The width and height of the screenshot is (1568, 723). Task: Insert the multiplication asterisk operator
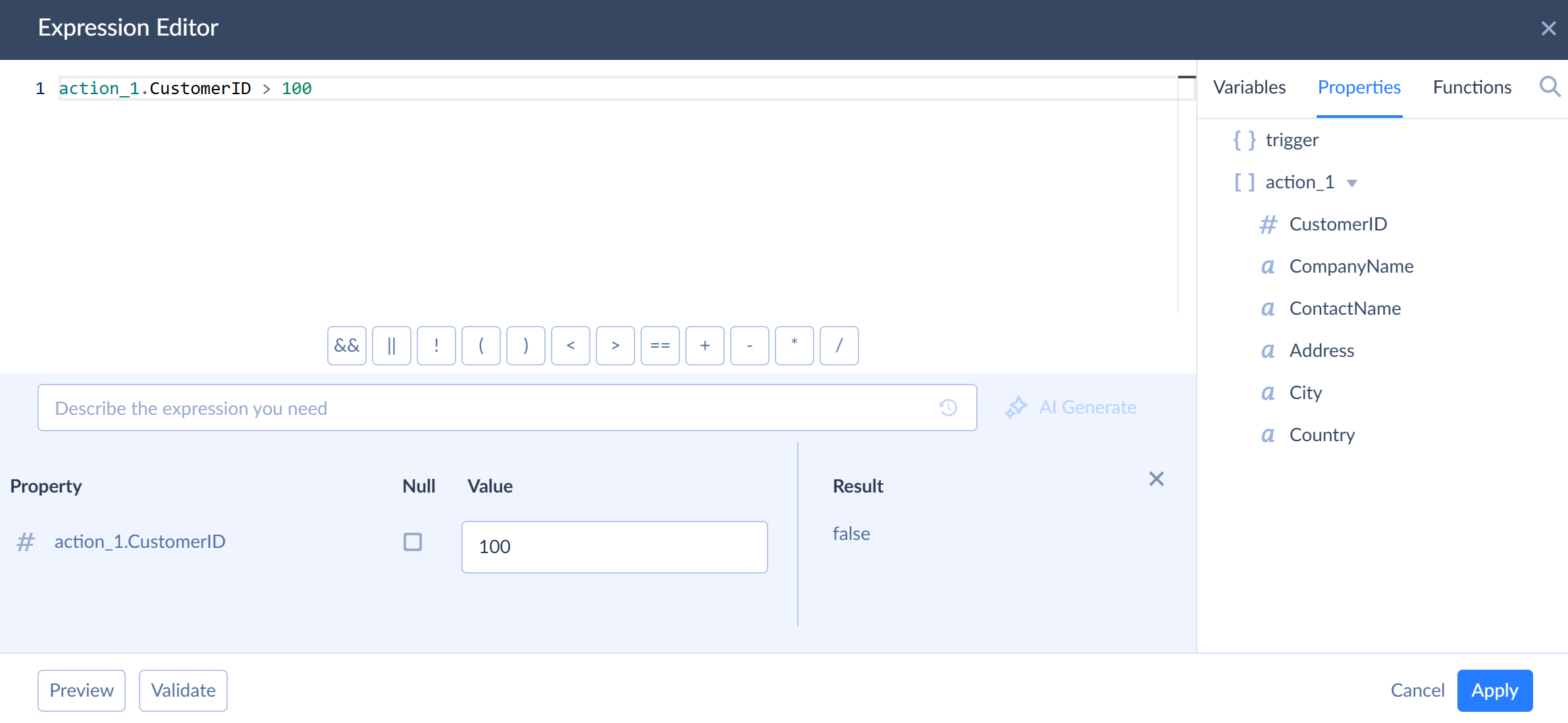coord(794,346)
